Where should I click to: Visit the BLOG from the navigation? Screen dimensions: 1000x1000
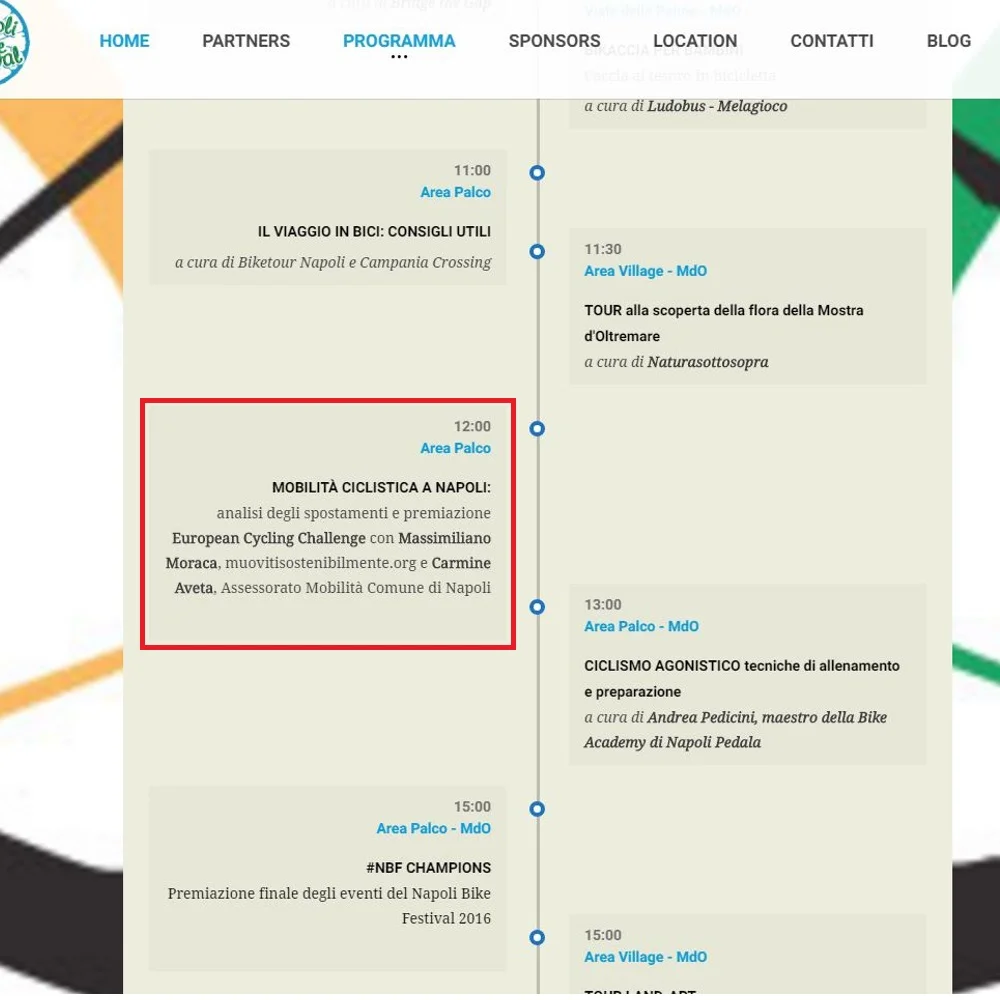[x=948, y=41]
